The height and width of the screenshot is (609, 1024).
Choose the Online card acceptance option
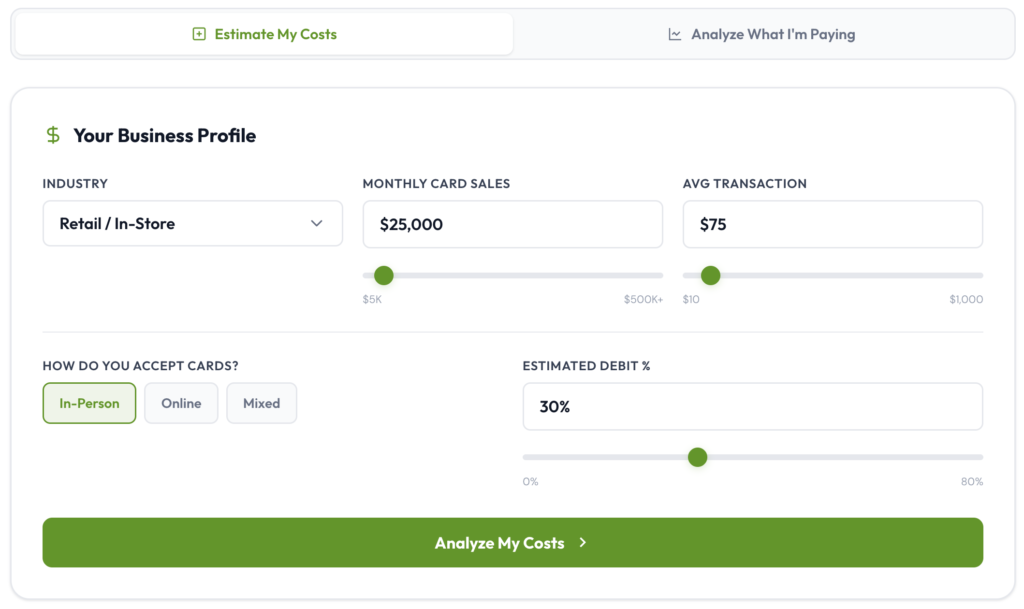[x=181, y=403]
